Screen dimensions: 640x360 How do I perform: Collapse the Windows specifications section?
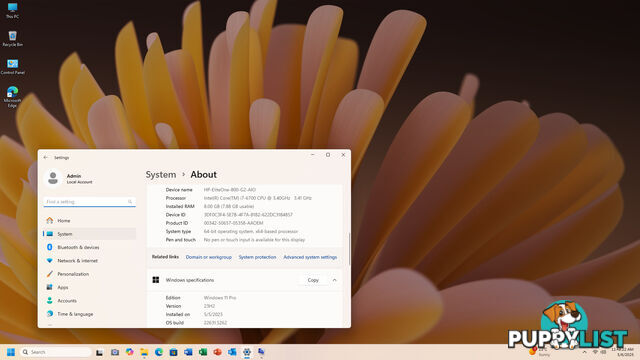tap(334, 280)
